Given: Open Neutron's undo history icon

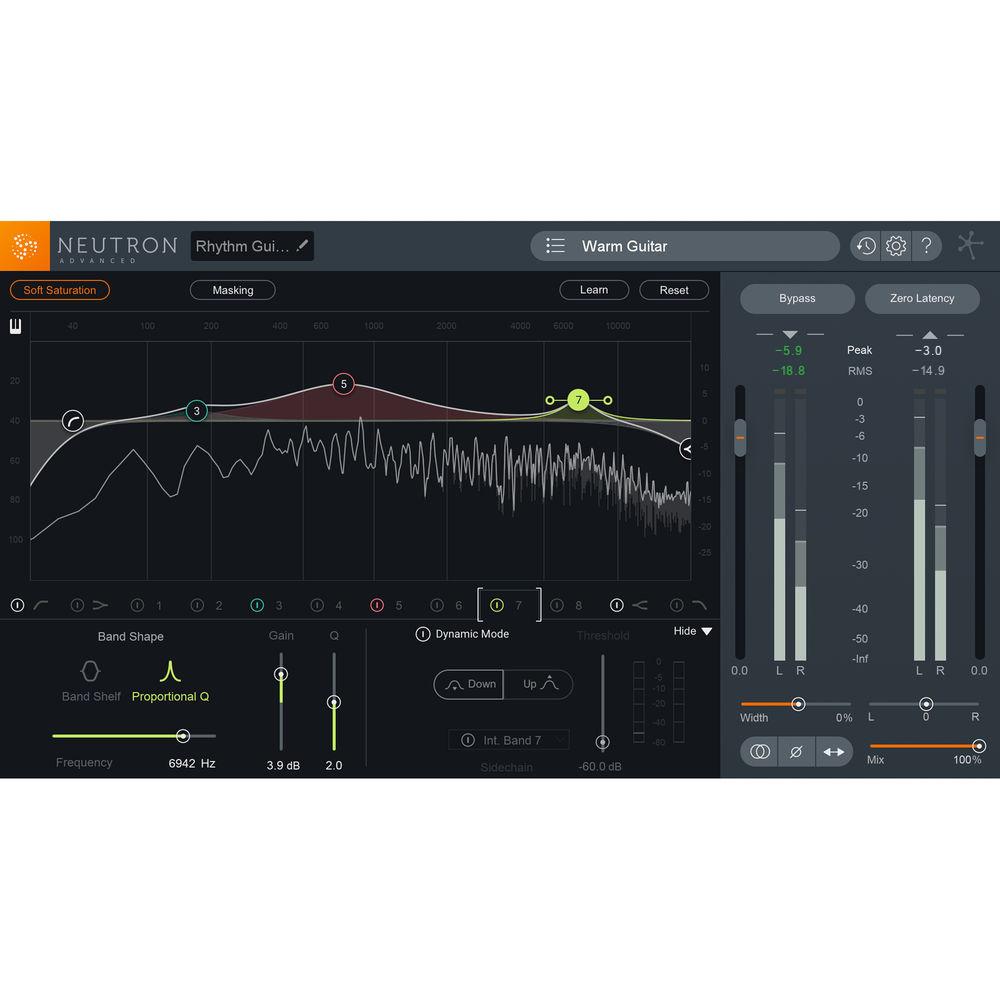Looking at the screenshot, I should coord(865,245).
